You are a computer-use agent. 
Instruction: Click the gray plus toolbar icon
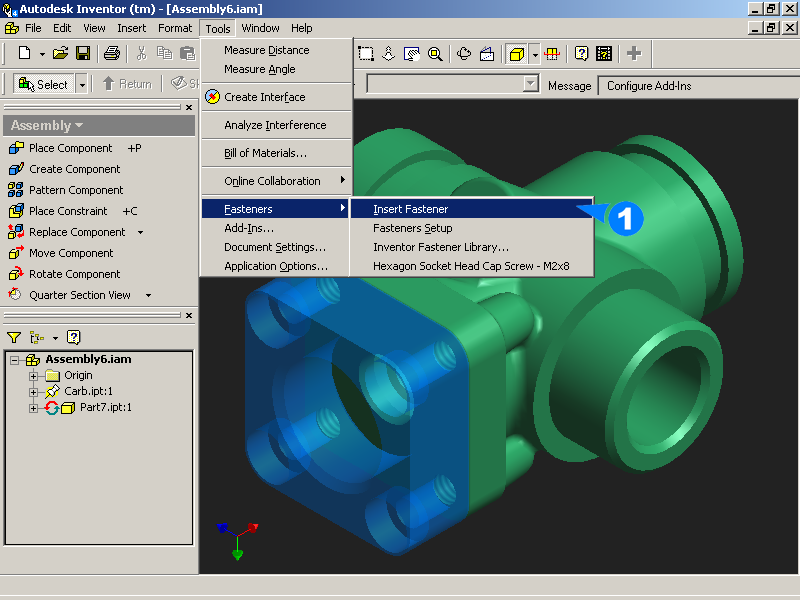coord(634,54)
